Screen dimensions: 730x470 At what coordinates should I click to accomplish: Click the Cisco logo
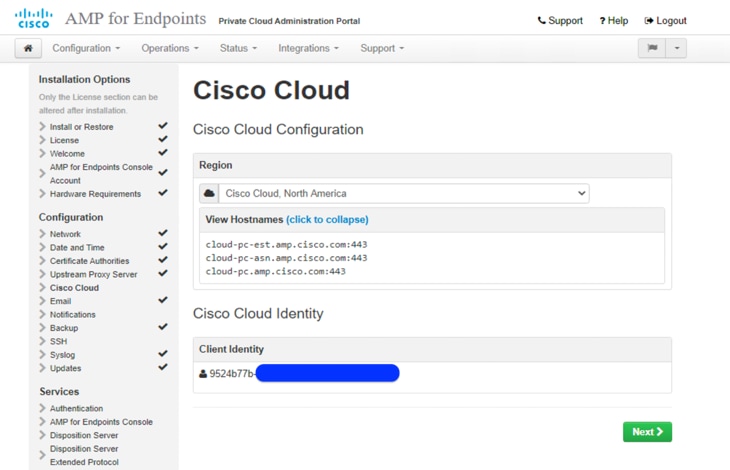pyautogui.click(x=34, y=19)
